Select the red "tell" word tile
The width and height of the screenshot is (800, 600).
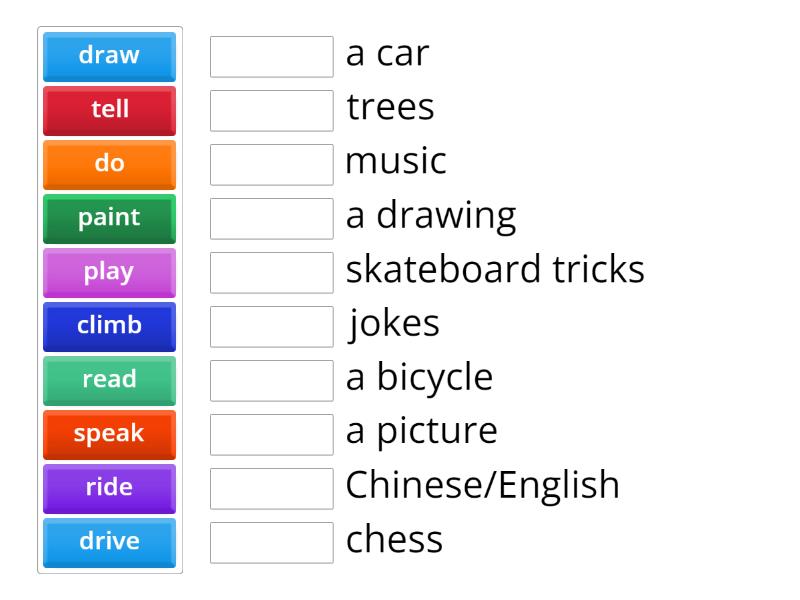[x=110, y=110]
